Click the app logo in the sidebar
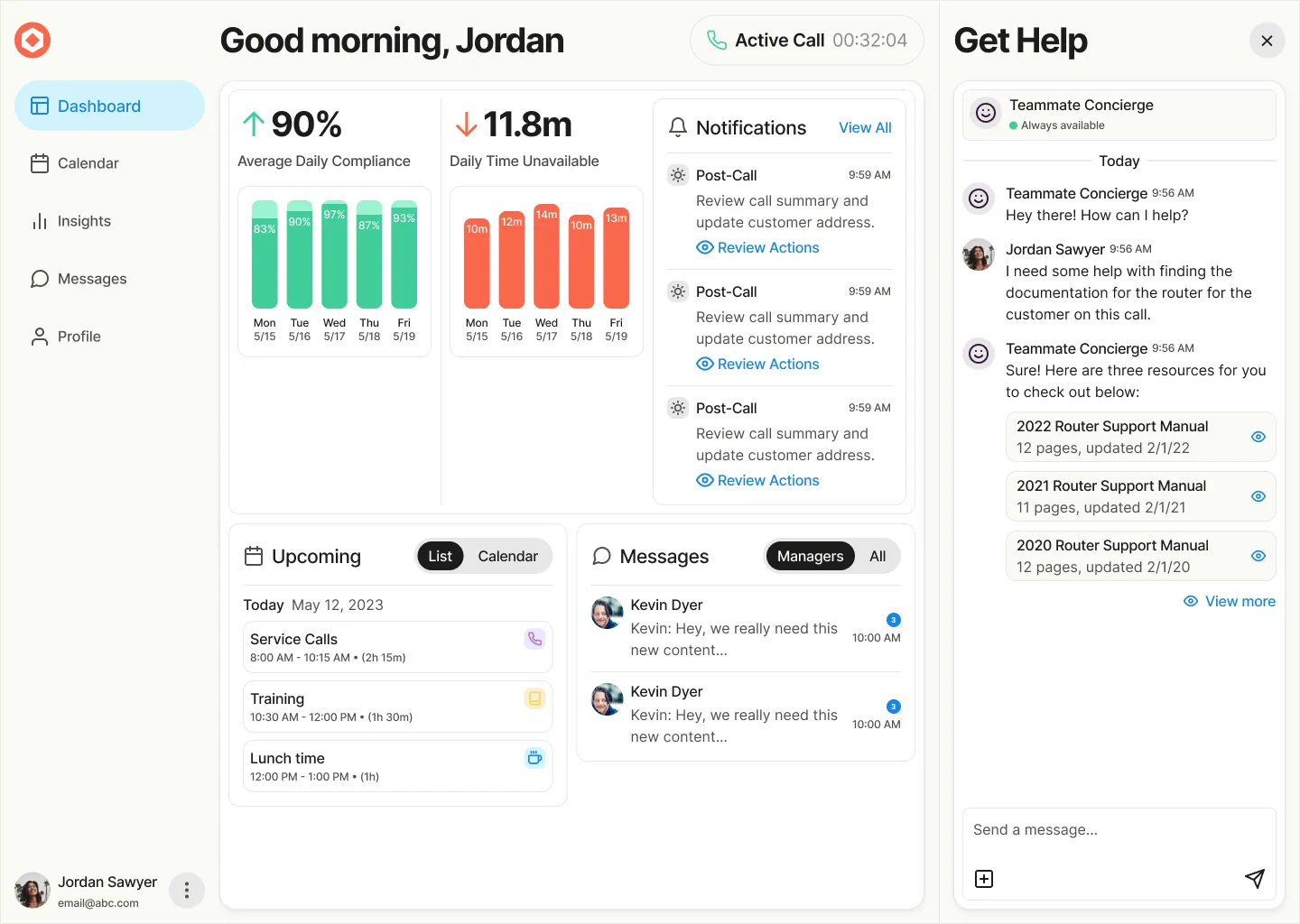The image size is (1300, 924). pos(32,40)
